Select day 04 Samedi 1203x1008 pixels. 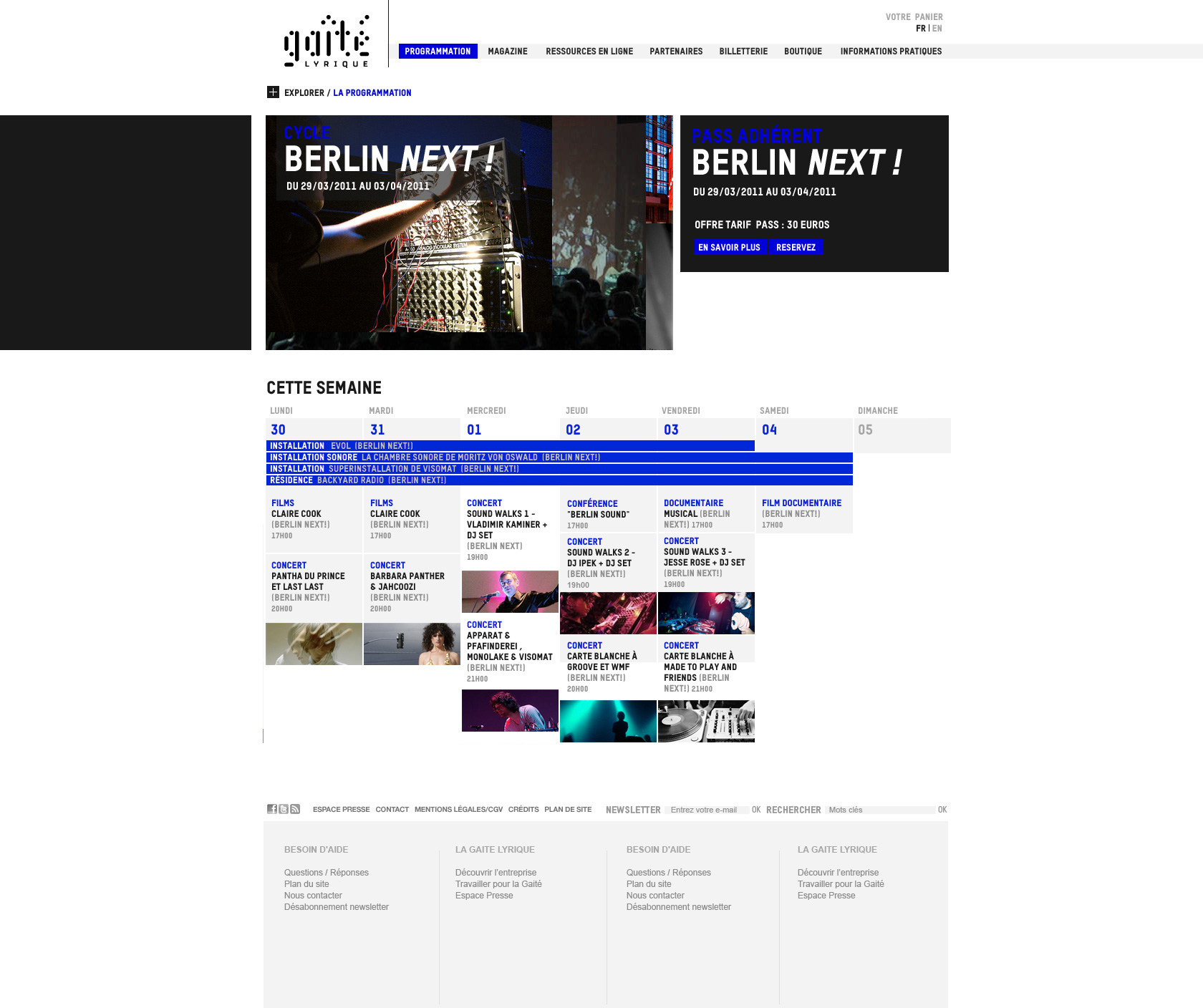click(x=804, y=430)
